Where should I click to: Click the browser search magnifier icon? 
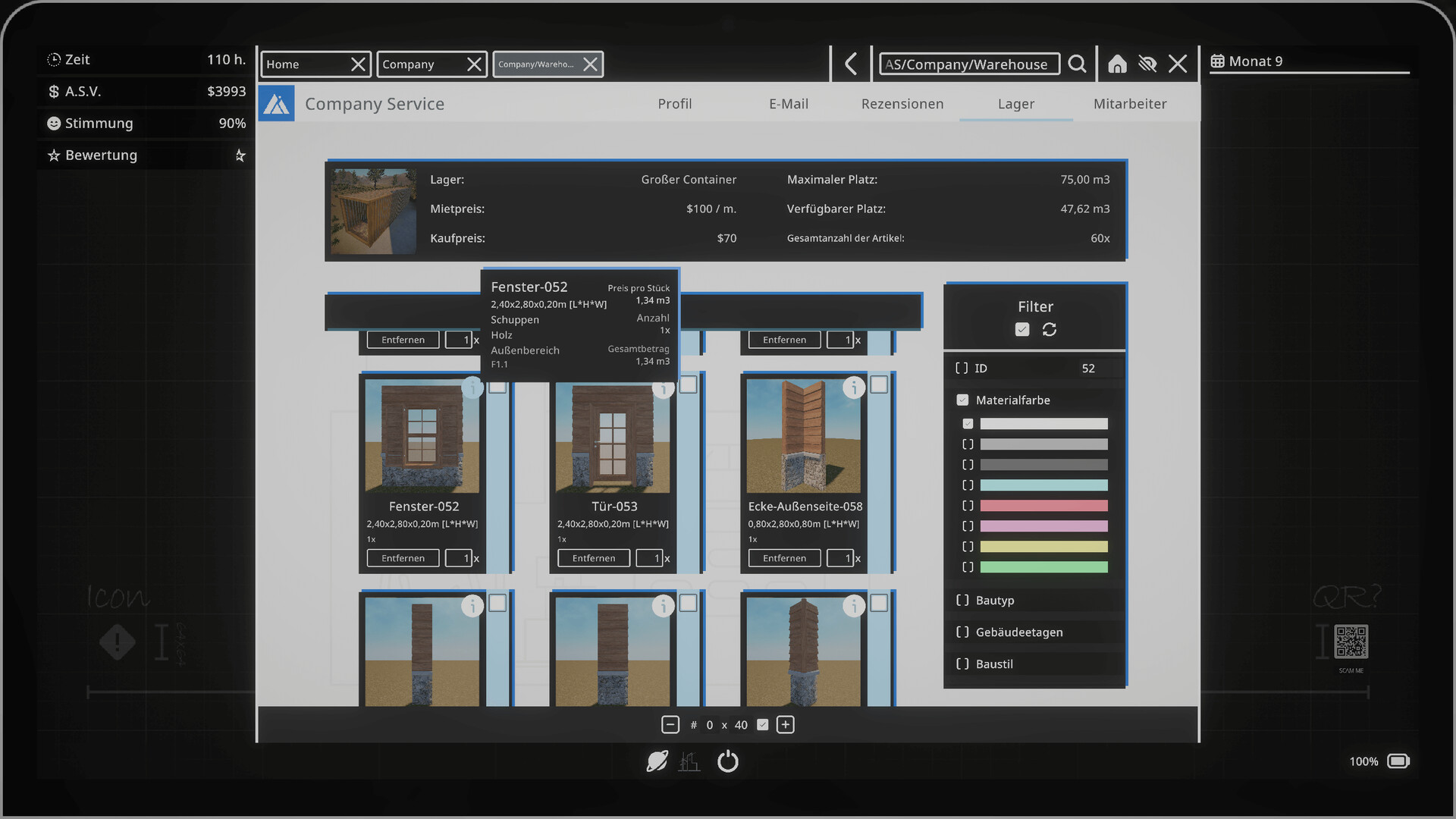click(x=1077, y=64)
